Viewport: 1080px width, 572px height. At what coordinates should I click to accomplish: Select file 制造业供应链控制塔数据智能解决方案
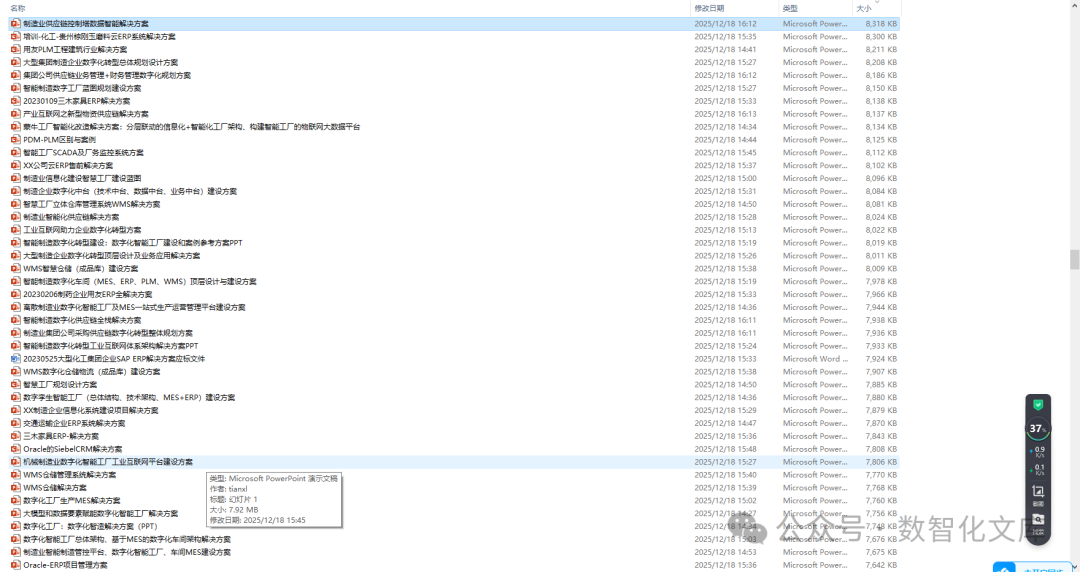(x=85, y=23)
